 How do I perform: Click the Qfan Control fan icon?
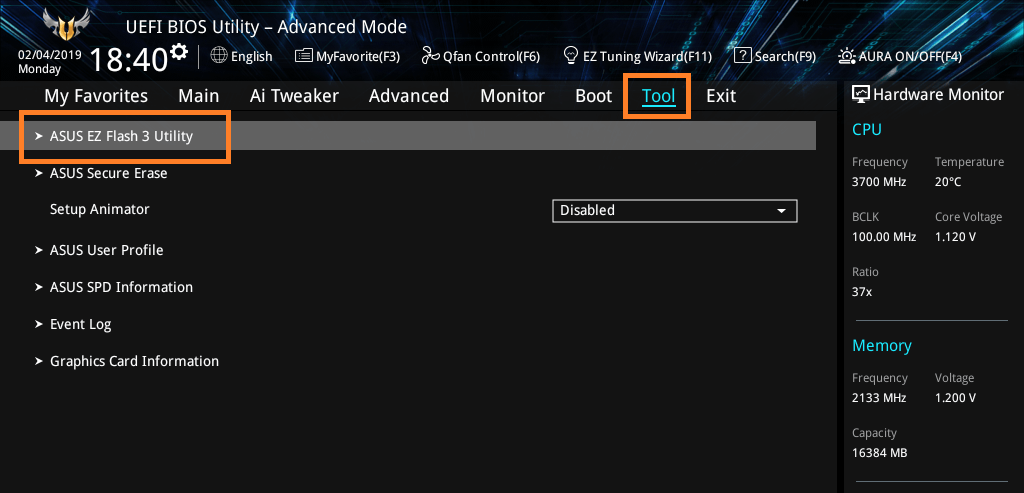pyautogui.click(x=431, y=56)
